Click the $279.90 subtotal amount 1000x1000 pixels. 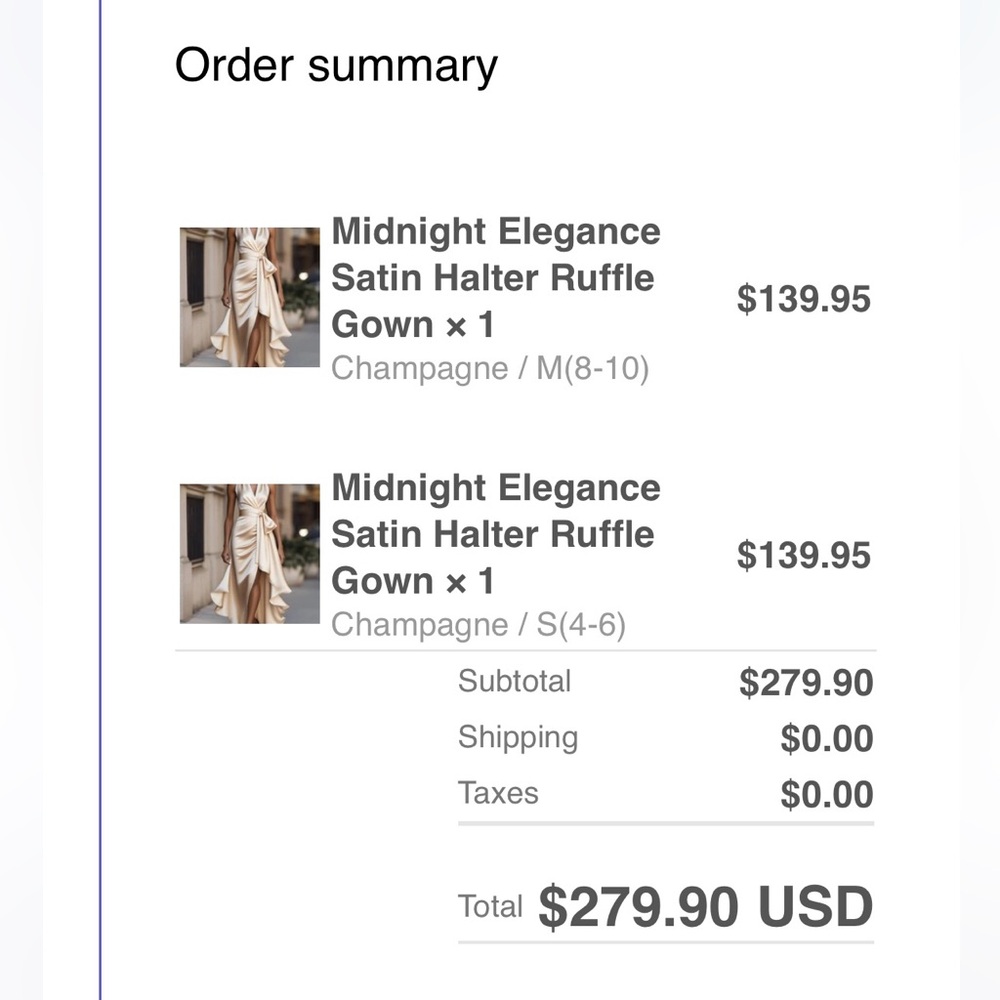coord(806,683)
